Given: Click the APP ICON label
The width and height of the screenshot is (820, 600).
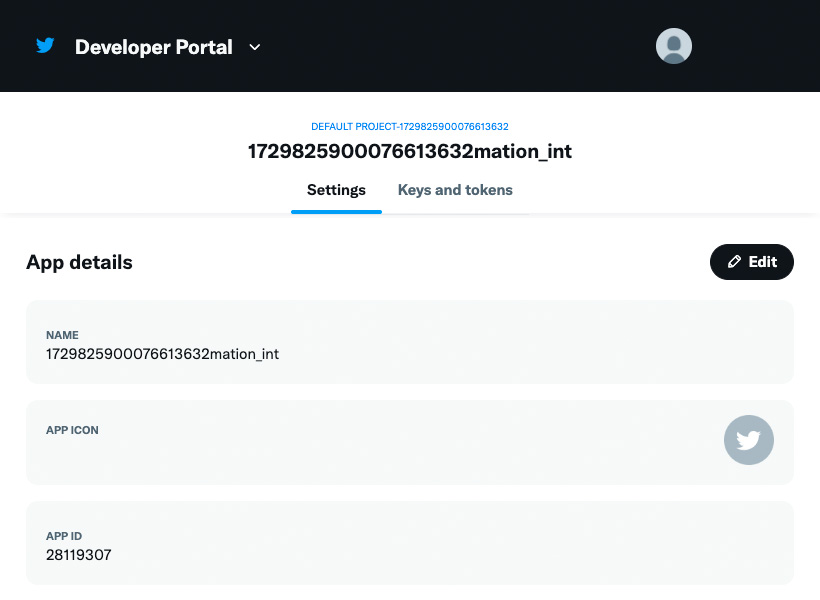Looking at the screenshot, I should pos(72,430).
